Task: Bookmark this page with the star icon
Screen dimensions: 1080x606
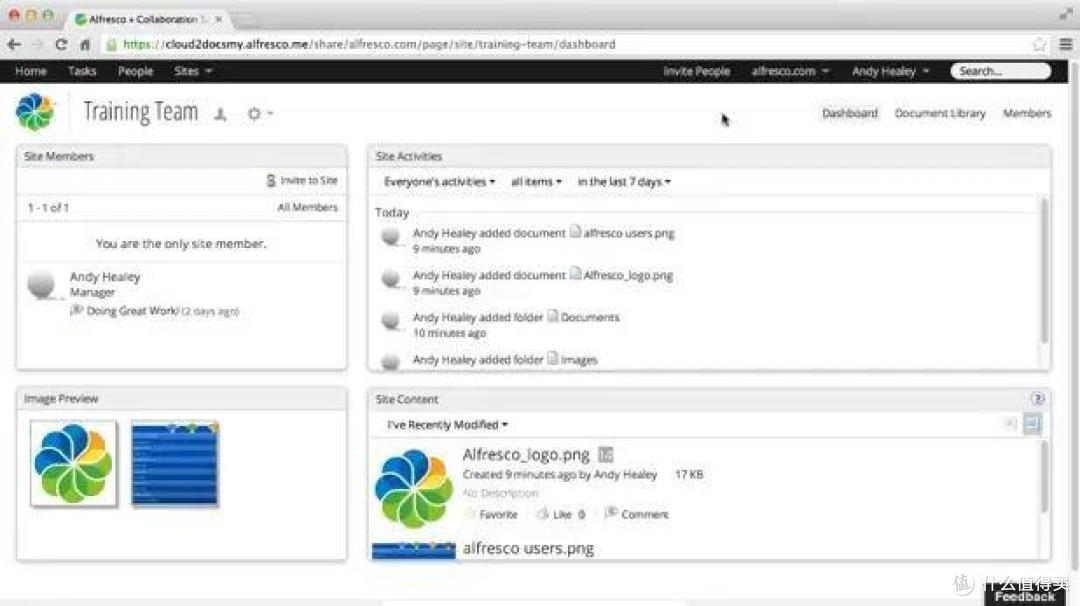Action: [x=1039, y=45]
